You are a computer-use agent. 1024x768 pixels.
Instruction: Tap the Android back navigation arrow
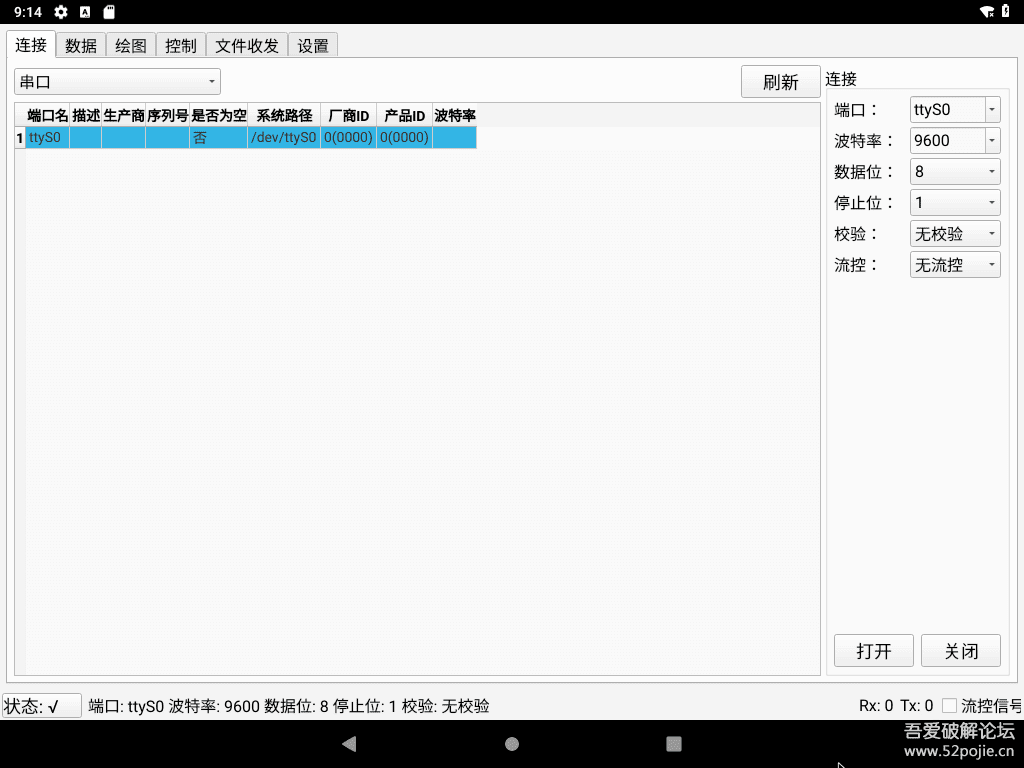pos(349,743)
